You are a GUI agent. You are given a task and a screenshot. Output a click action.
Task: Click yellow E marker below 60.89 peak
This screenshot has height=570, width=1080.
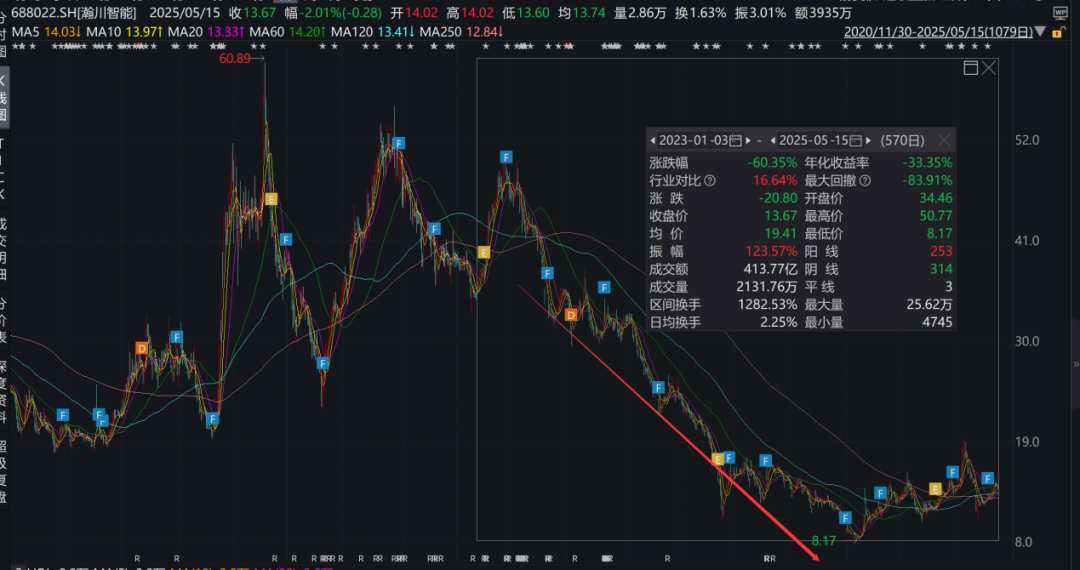(x=271, y=200)
